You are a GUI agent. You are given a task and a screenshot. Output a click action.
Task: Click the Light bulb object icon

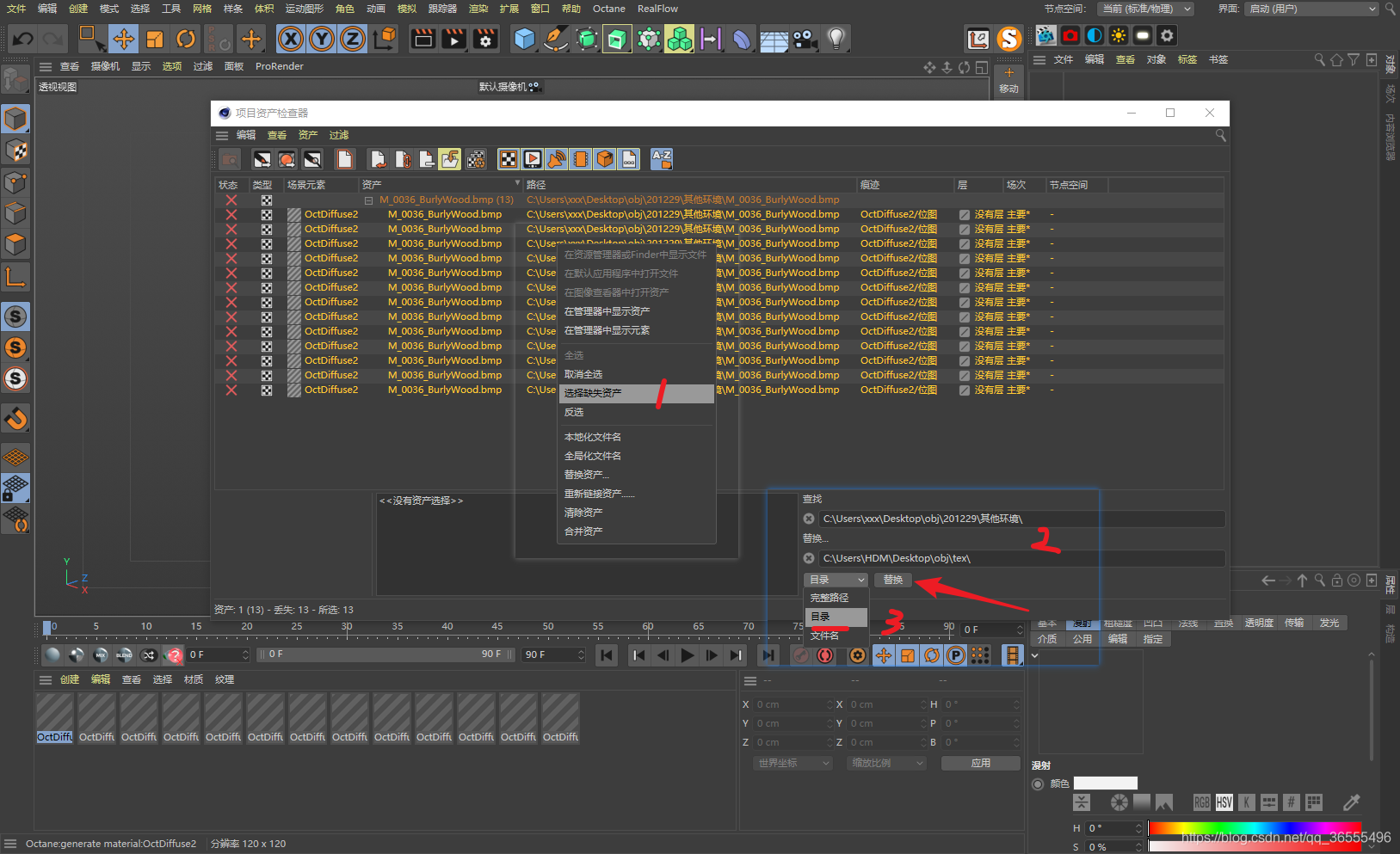pyautogui.click(x=836, y=39)
